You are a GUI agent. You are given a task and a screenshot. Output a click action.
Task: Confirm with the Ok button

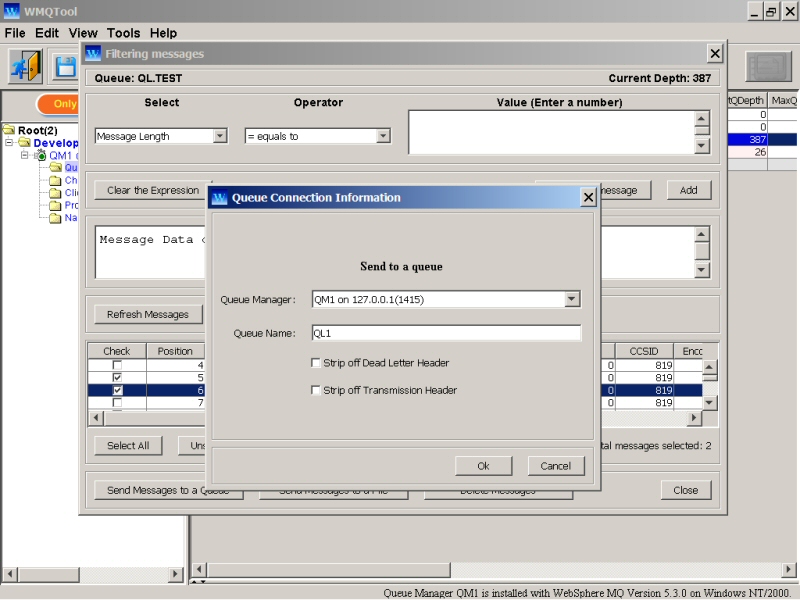(483, 466)
